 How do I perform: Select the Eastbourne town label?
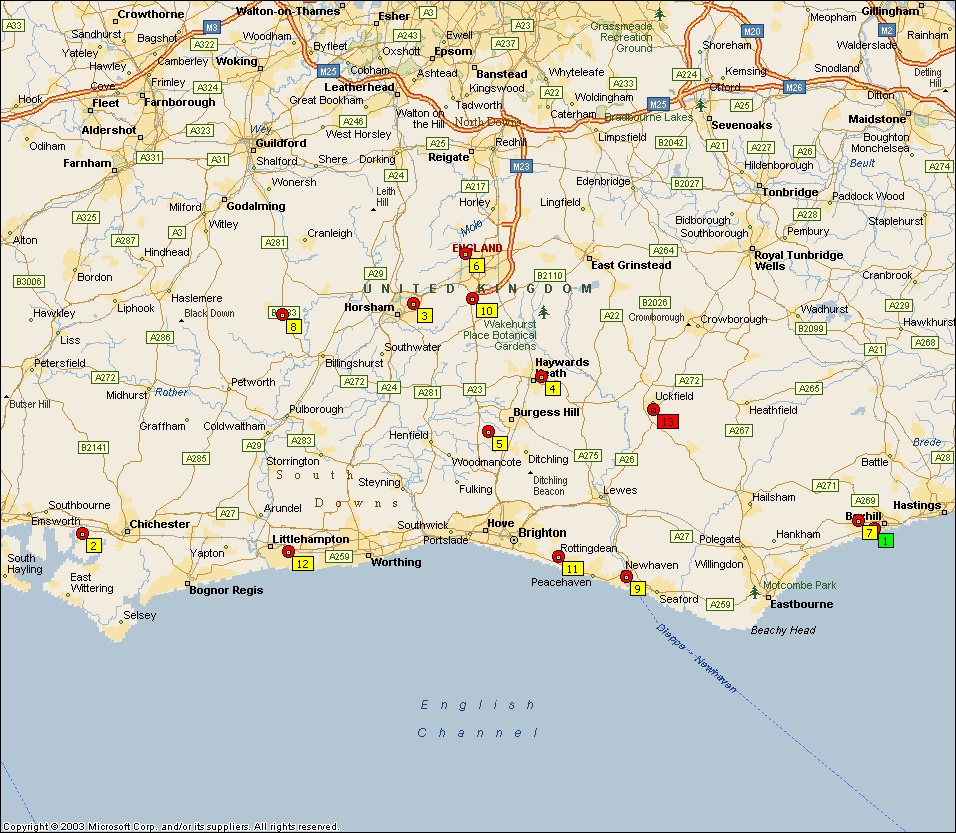pos(801,604)
